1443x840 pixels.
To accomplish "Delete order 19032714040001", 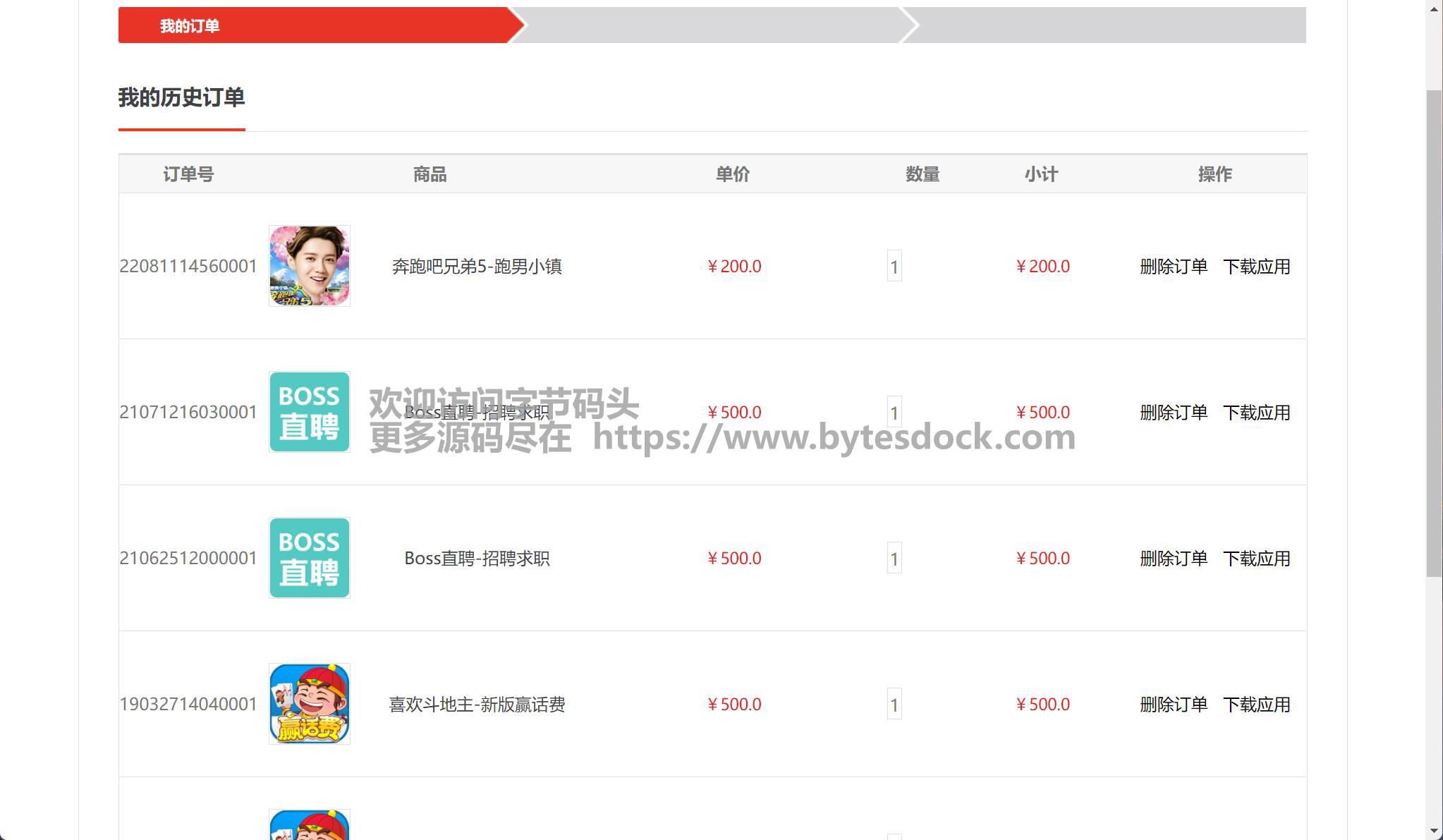I will [1173, 705].
